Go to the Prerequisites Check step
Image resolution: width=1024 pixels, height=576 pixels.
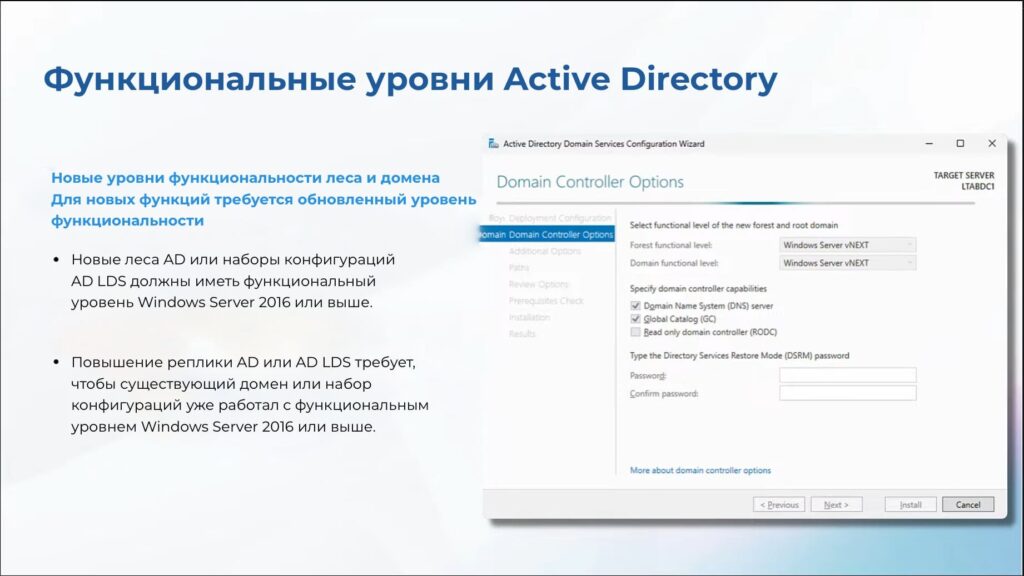click(546, 301)
